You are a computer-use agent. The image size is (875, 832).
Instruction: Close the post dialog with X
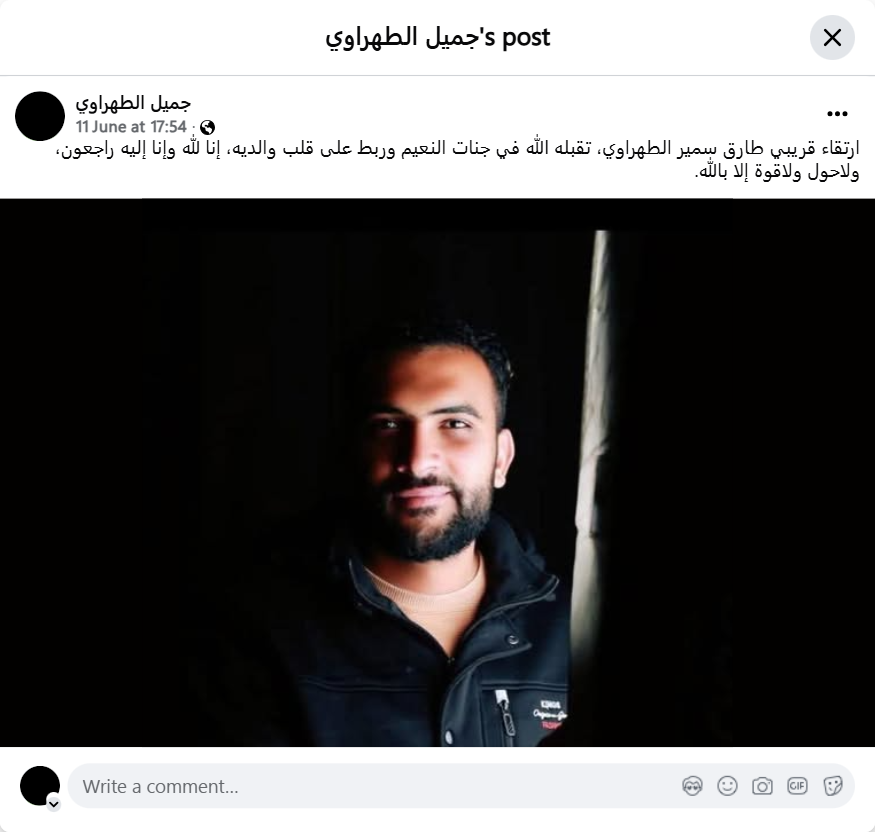(x=832, y=37)
